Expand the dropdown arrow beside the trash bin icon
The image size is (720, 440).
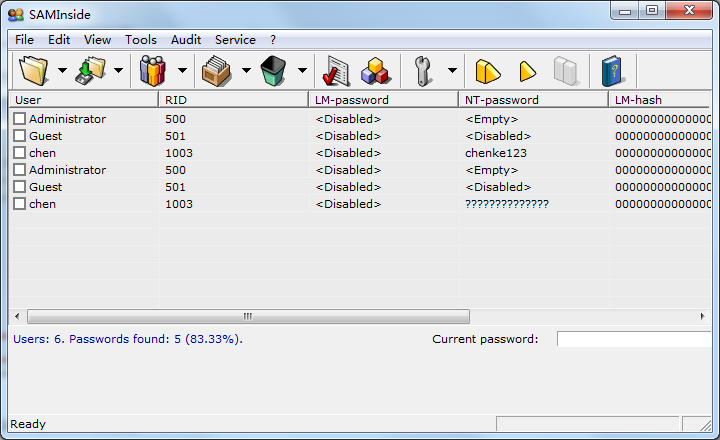tap(302, 70)
